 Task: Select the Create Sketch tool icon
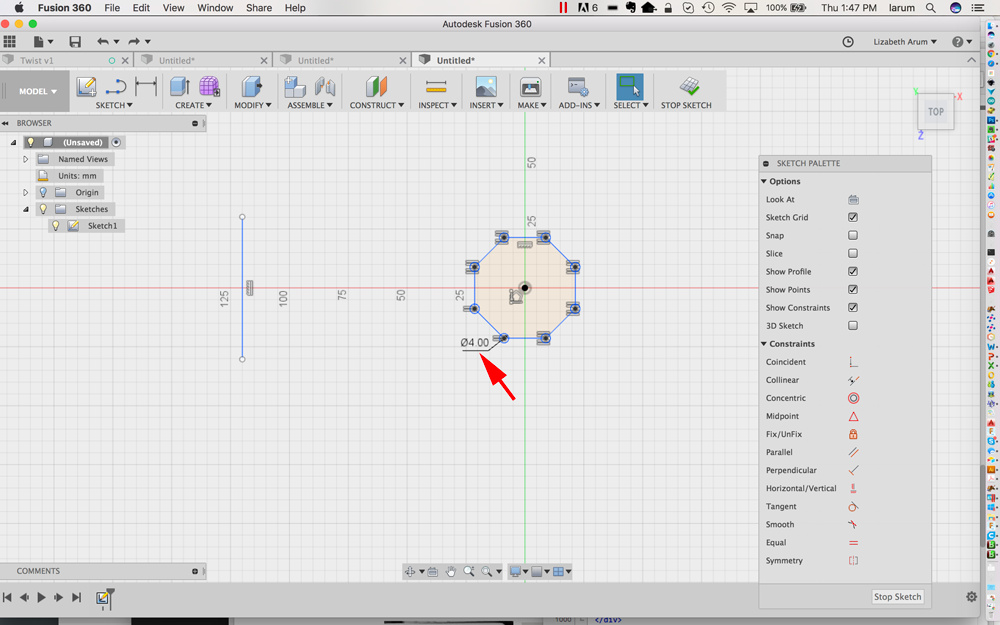coord(86,86)
